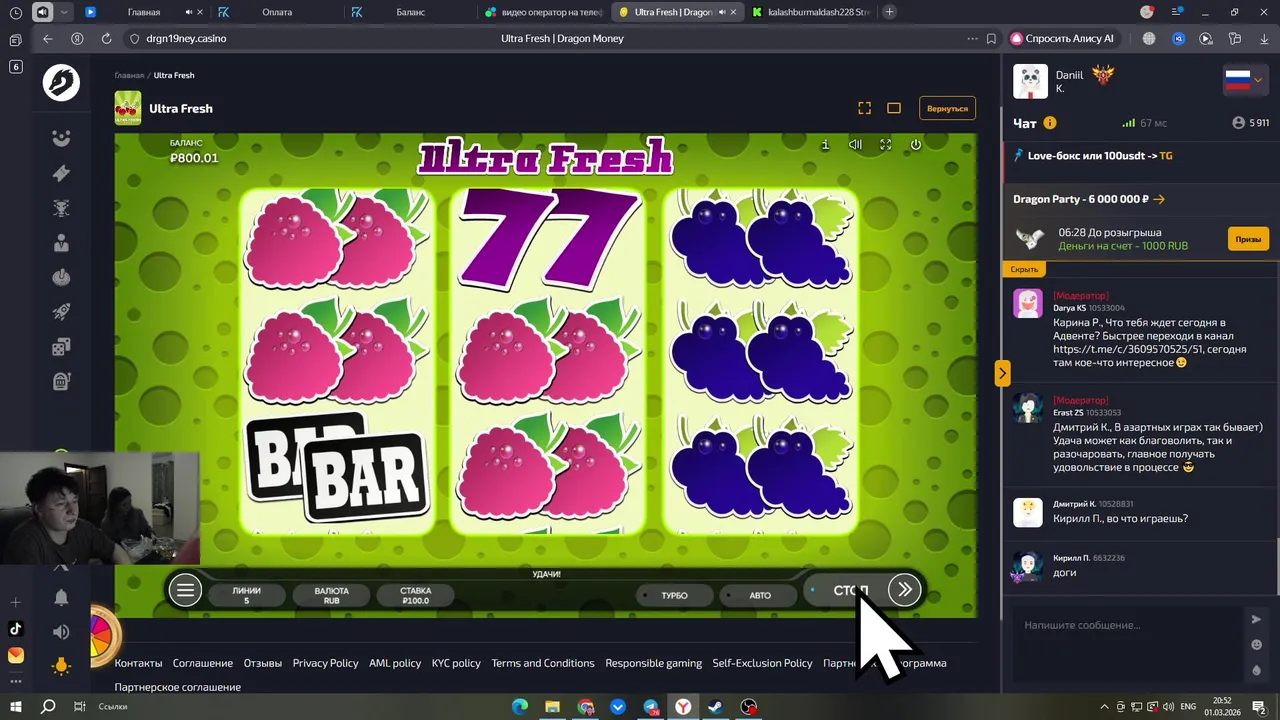Open browser three-dots page menu

[972, 38]
